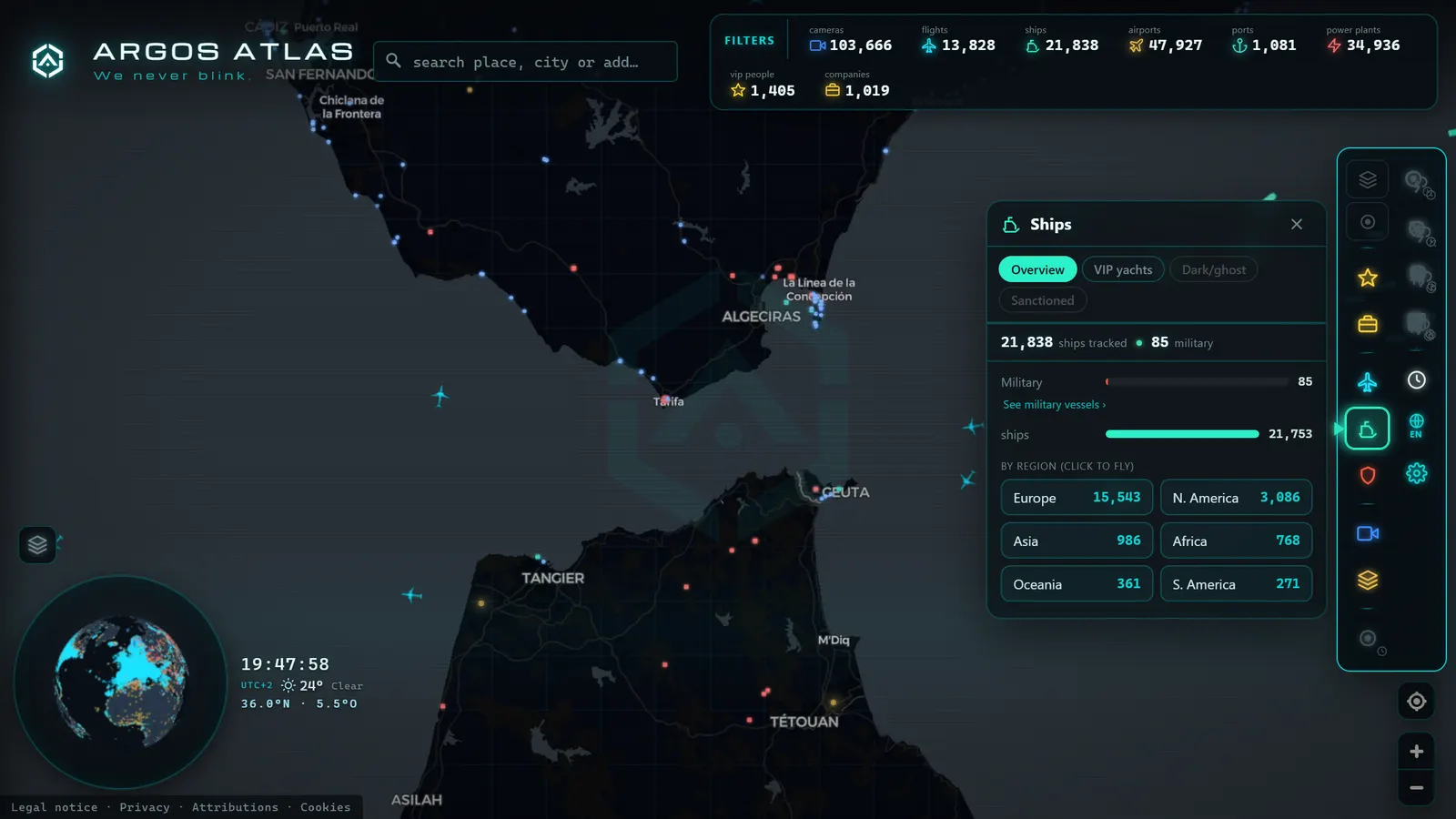This screenshot has height=819, width=1456.
Task: Open VIP people star icon in sidebar
Action: point(1368,278)
